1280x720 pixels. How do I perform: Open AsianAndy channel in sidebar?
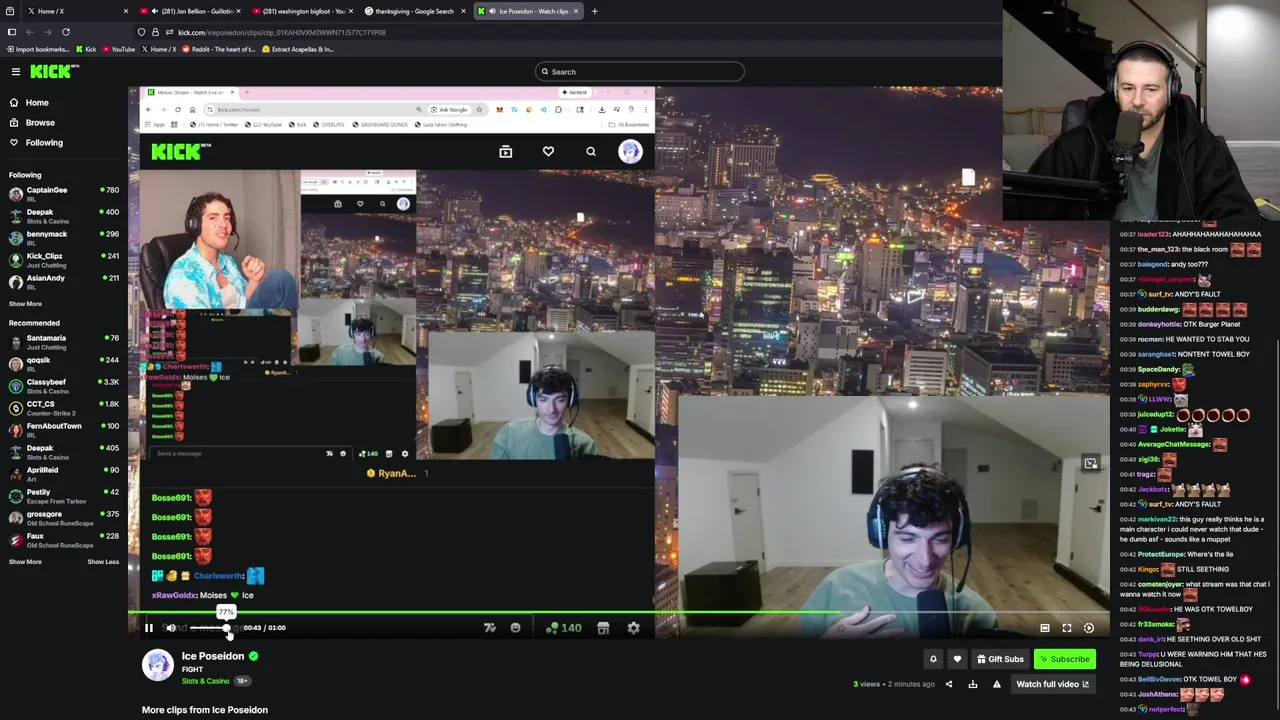tap(64, 282)
